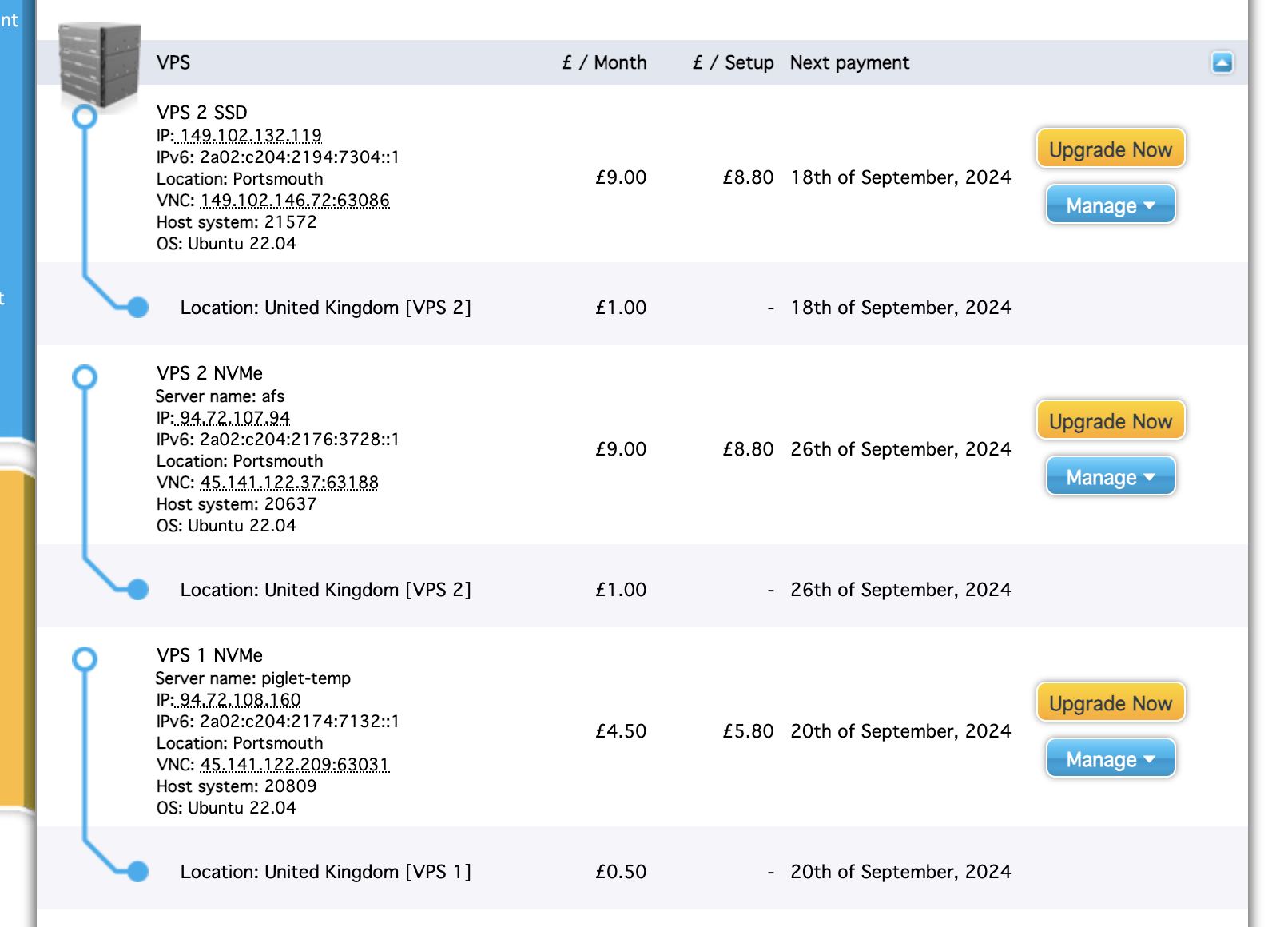Click the filled dot beside £1.00 SSD location addon
Viewport: 1288px width, 927px height.
(138, 307)
